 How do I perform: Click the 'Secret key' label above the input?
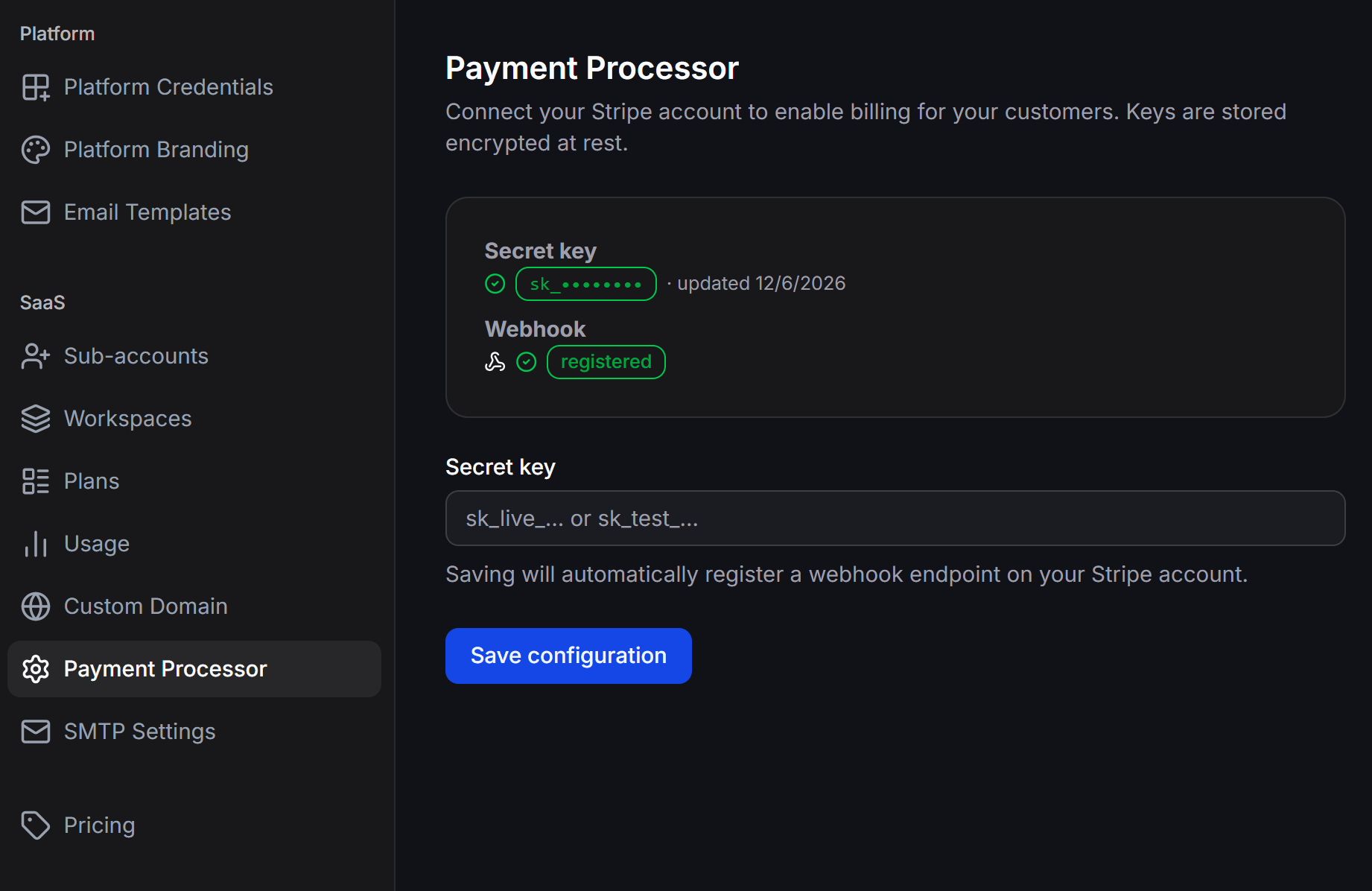(501, 467)
